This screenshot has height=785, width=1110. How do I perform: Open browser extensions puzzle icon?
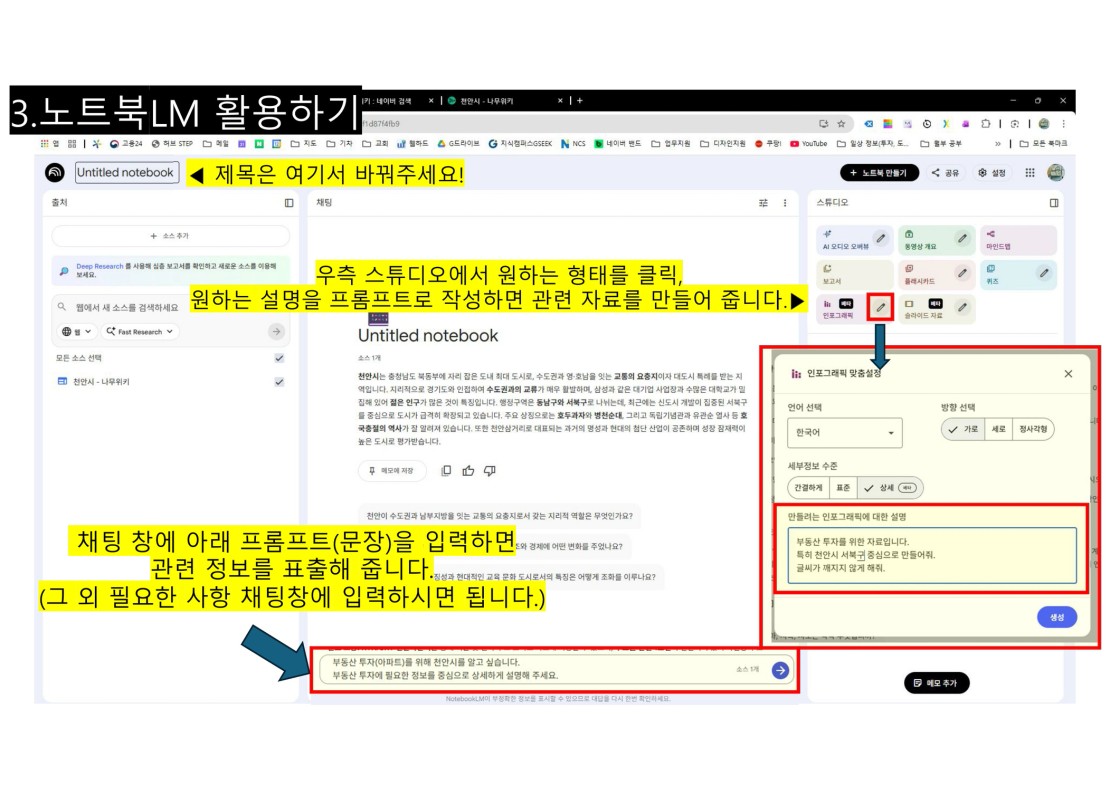click(x=985, y=124)
